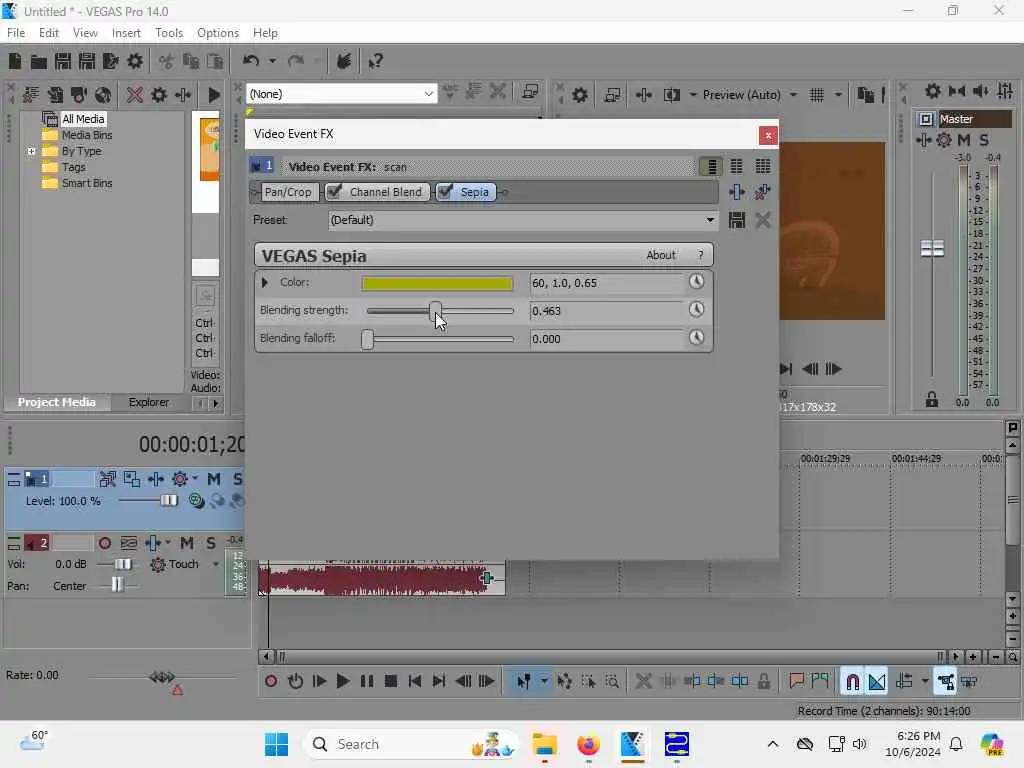Open Touch automation mode dropdown arrow

click(x=216, y=564)
